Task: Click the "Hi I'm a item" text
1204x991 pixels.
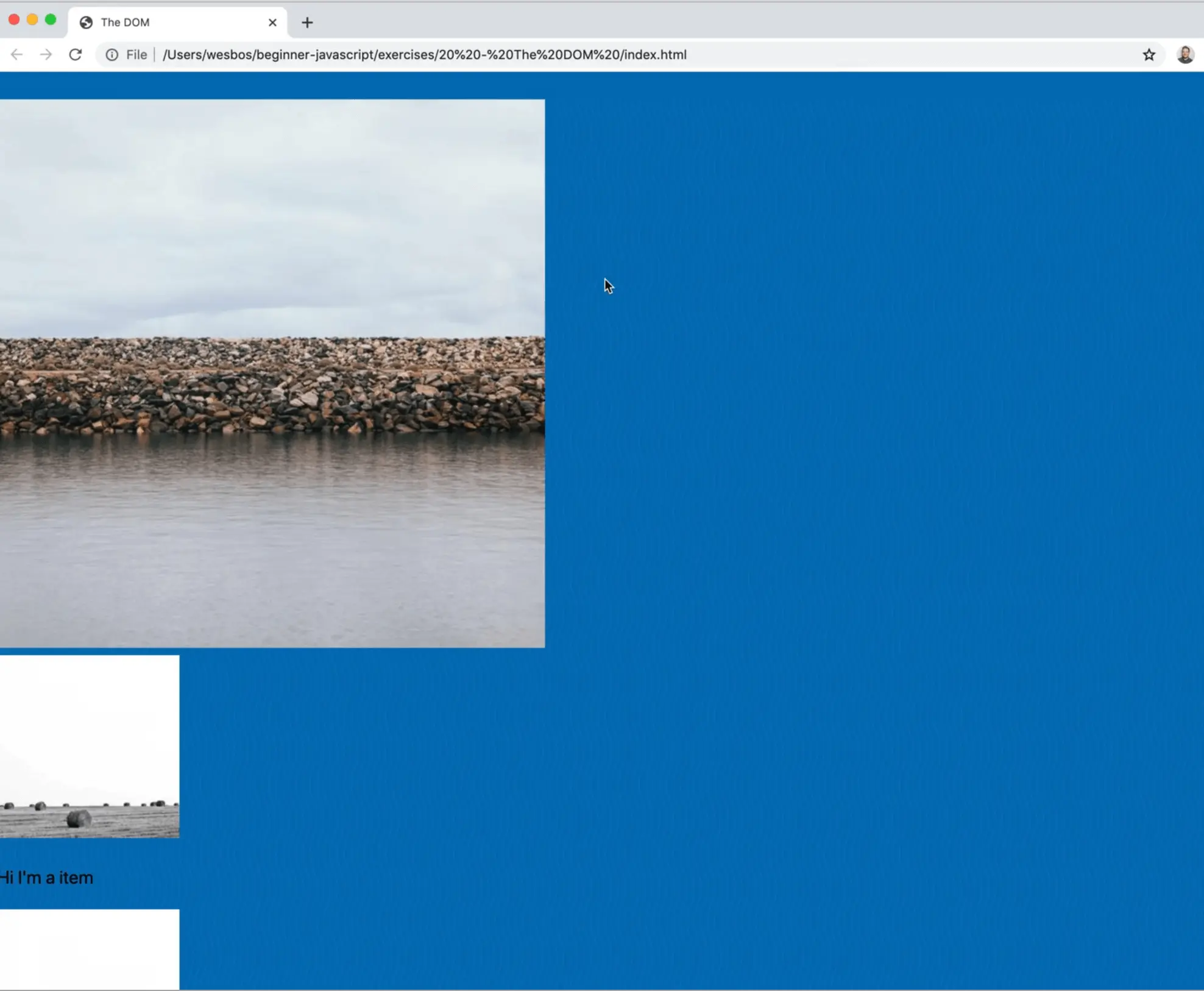Action: (46, 878)
